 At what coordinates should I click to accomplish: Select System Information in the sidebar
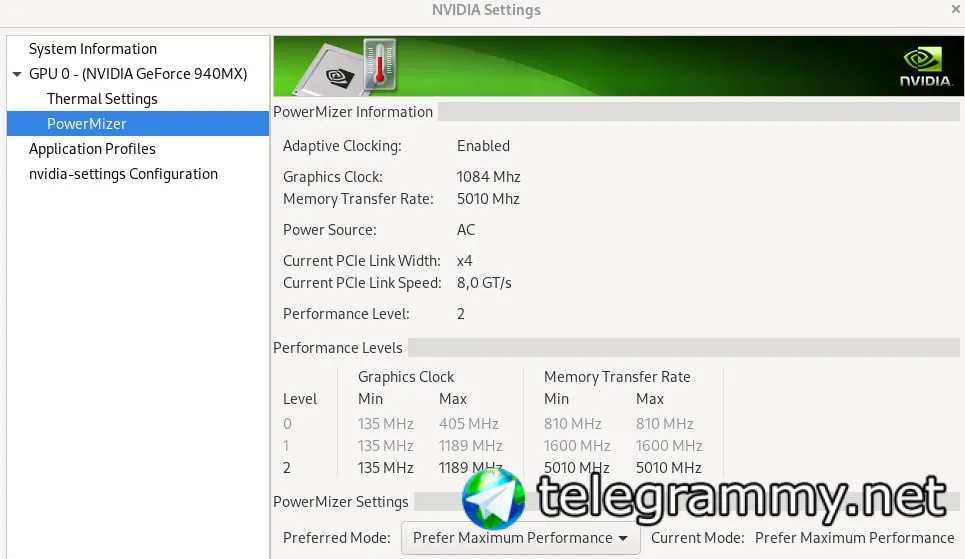93,49
